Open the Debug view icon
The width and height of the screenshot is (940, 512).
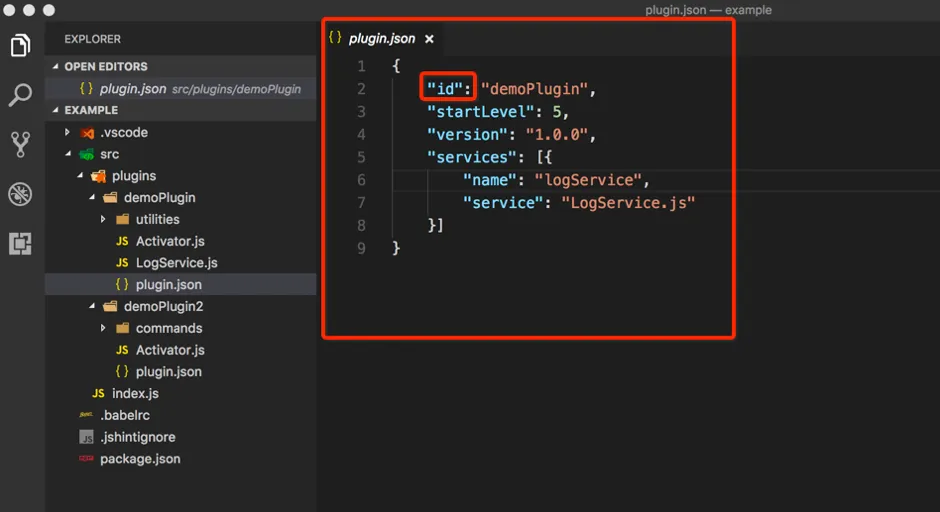20,194
